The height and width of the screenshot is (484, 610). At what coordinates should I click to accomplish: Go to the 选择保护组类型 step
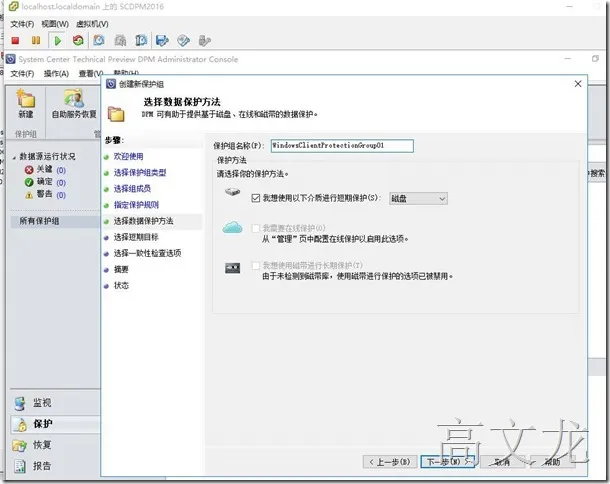pos(140,173)
